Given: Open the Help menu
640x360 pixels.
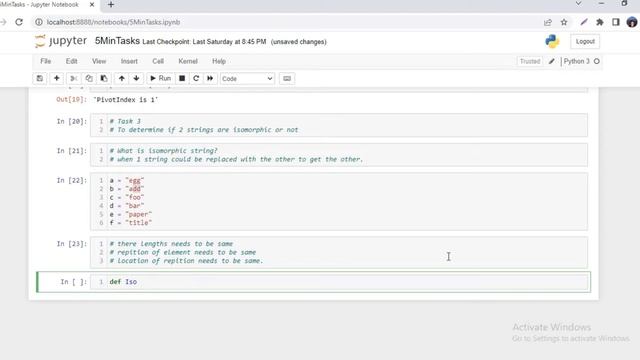Looking at the screenshot, I should [x=219, y=61].
